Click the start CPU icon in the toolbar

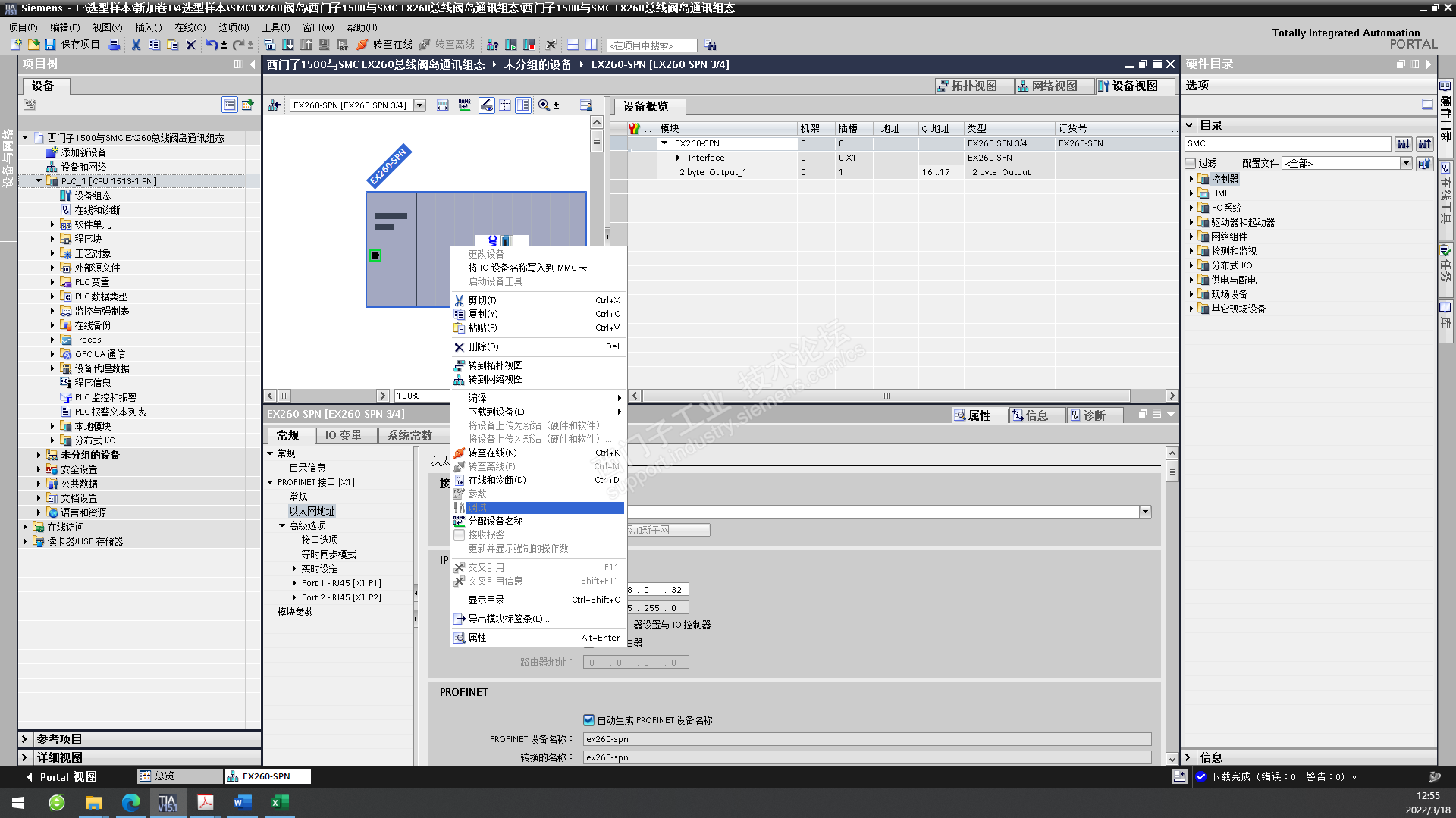coord(511,45)
